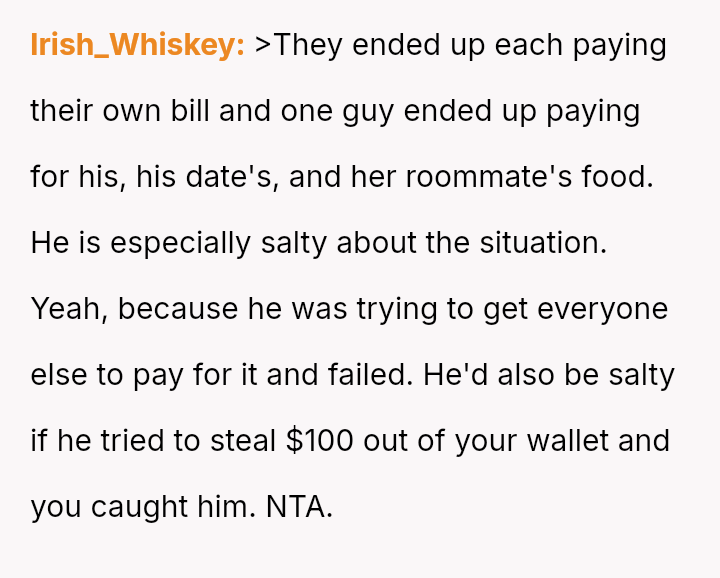
Task: Click the "NTA." verdict at the end
Action: [x=299, y=506]
